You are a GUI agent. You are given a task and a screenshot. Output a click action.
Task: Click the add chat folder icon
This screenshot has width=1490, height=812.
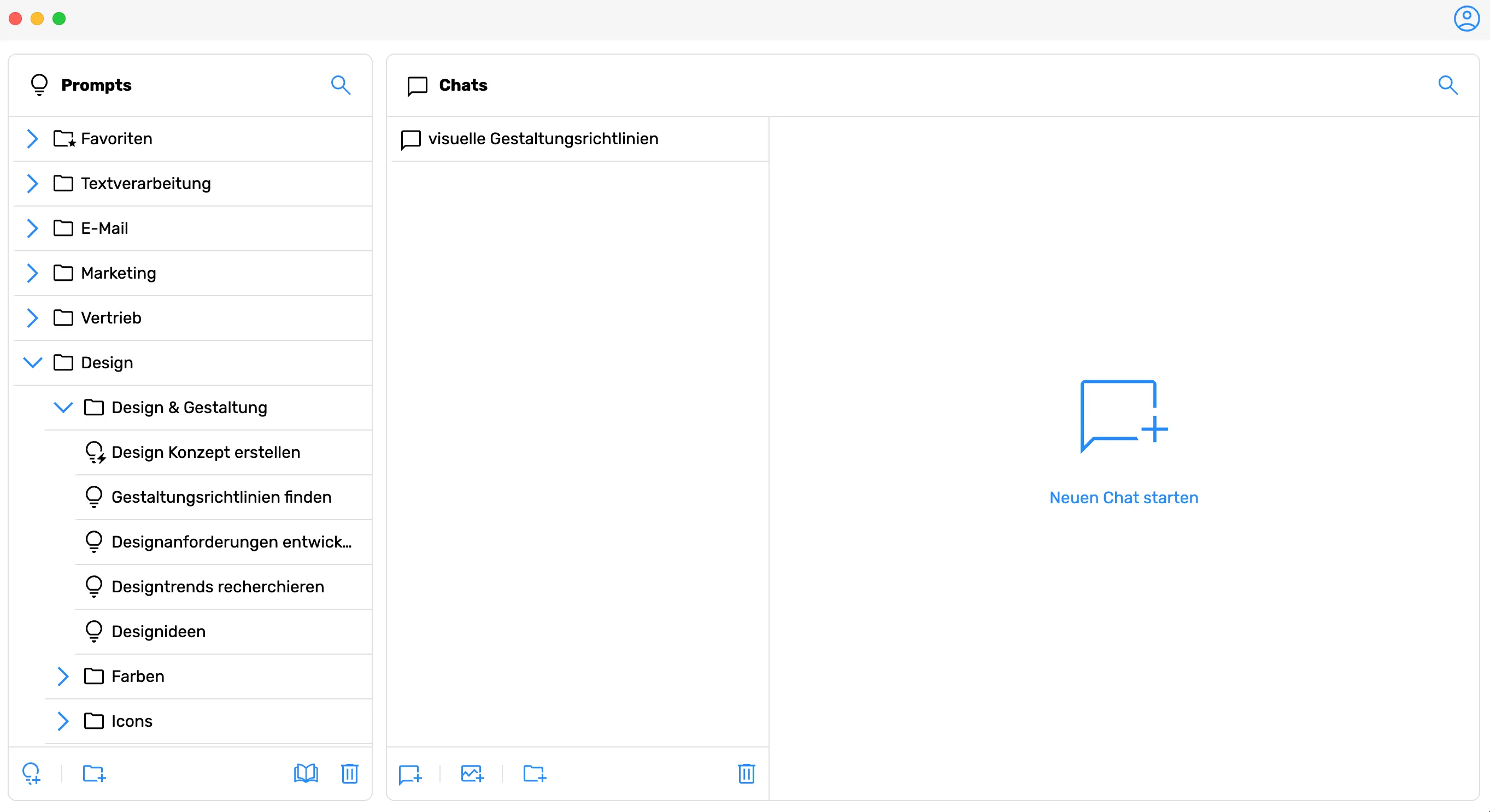pyautogui.click(x=535, y=773)
